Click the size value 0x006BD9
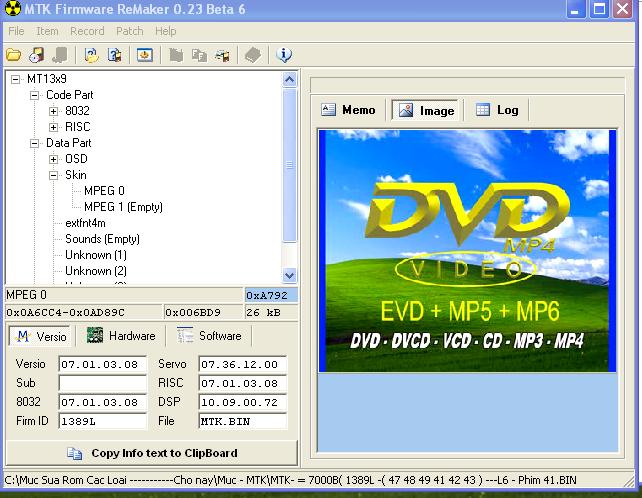Viewport: 642px width, 498px height. click(x=203, y=312)
